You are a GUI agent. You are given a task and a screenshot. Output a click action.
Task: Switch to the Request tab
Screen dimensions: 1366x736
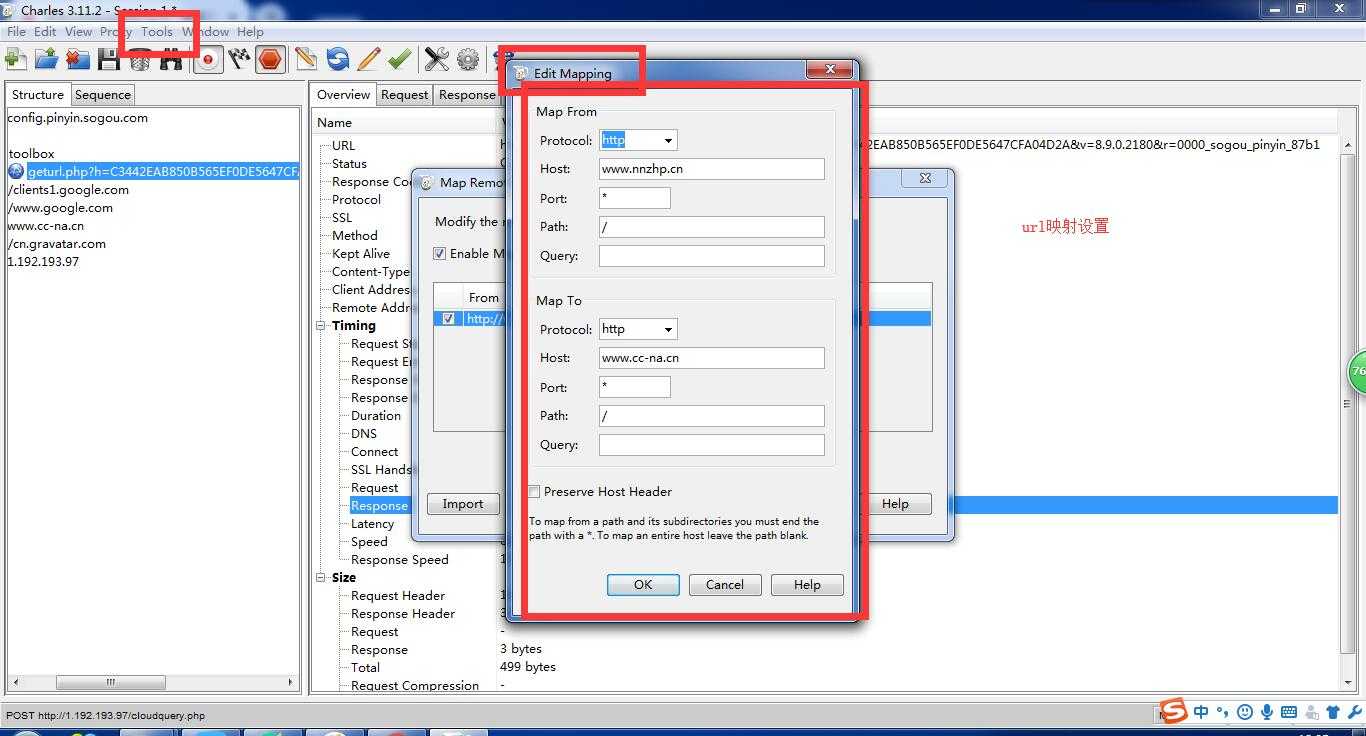405,95
